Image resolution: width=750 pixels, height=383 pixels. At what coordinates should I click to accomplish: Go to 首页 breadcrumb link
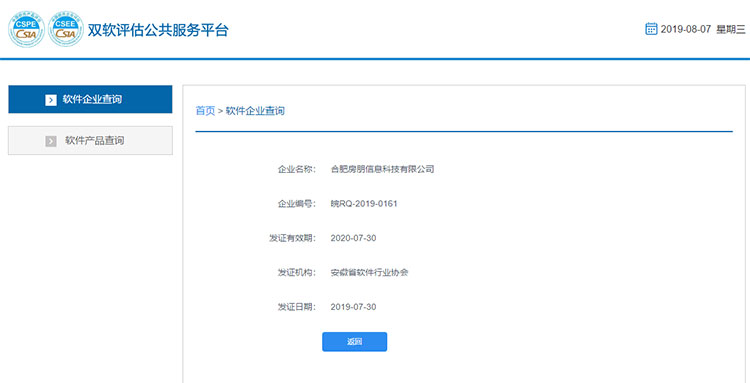(x=205, y=111)
